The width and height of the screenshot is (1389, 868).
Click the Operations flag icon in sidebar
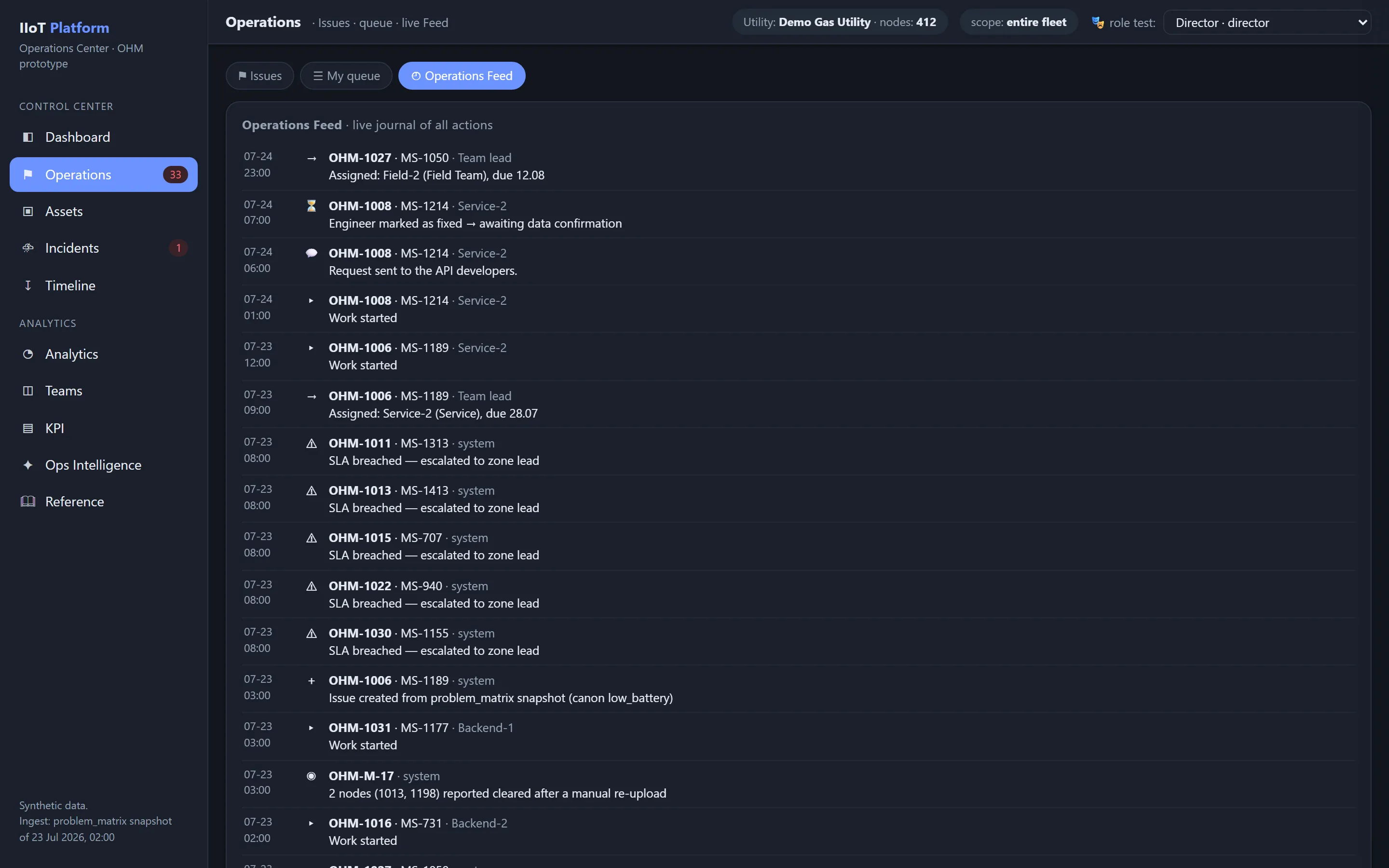(x=27, y=175)
